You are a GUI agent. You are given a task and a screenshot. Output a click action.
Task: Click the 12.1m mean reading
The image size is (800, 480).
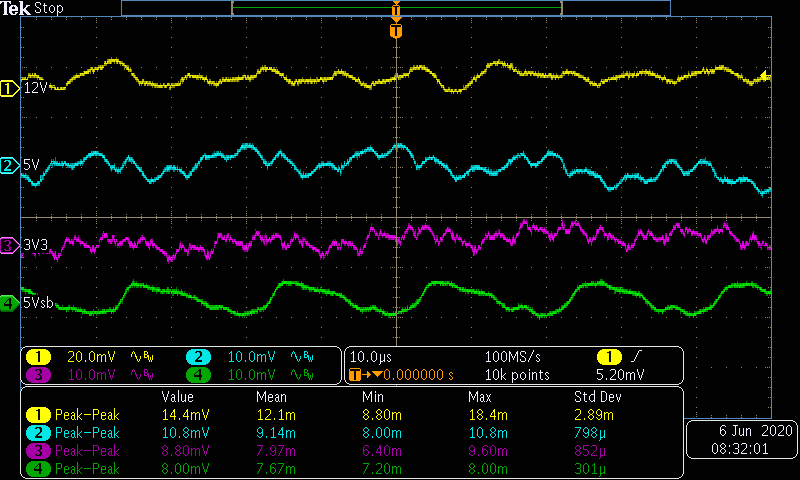276,415
